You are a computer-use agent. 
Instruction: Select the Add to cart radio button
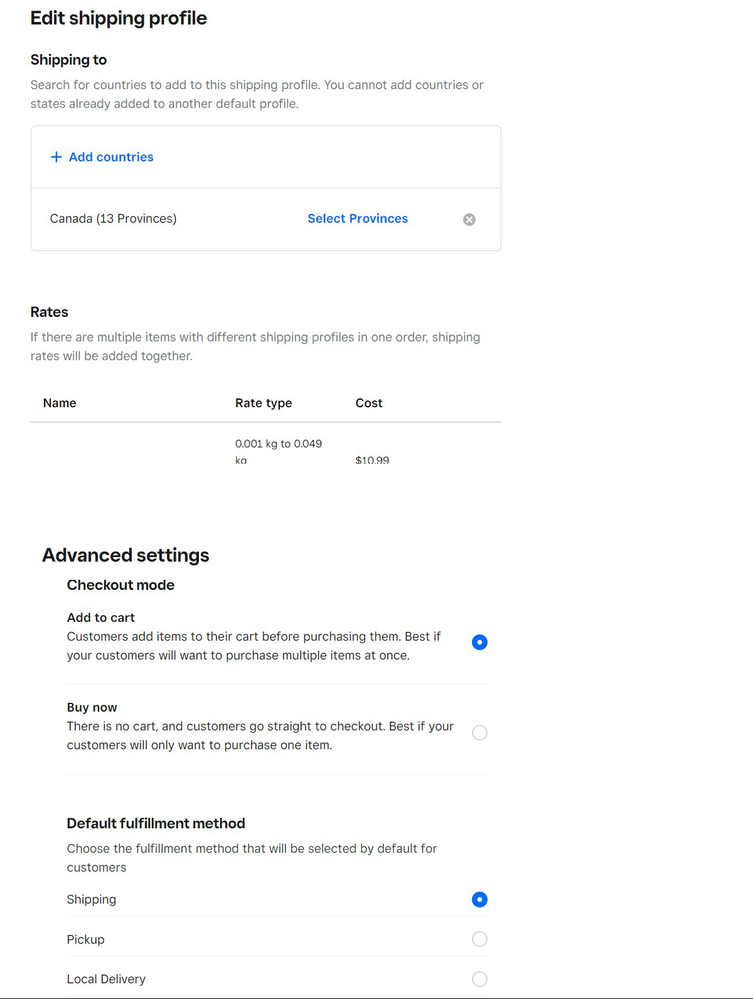tap(479, 642)
